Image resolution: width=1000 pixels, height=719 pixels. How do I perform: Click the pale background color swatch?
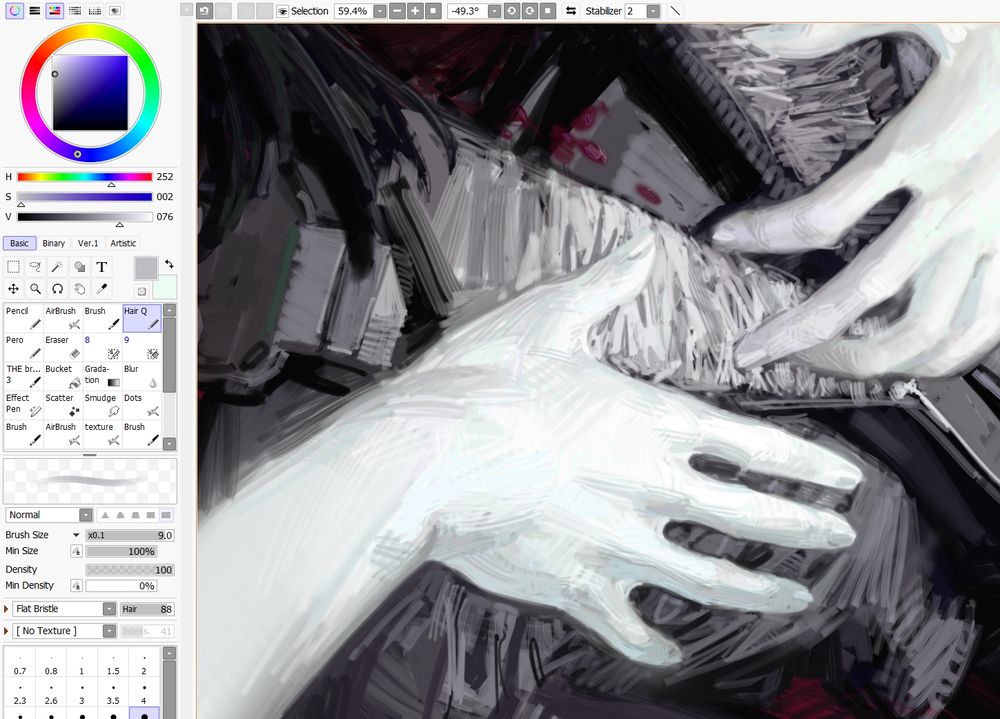pos(165,288)
